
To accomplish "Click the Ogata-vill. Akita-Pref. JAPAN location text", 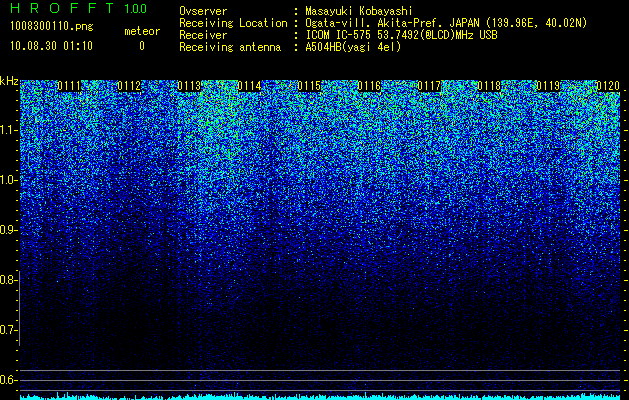I will pyautogui.click(x=446, y=23).
